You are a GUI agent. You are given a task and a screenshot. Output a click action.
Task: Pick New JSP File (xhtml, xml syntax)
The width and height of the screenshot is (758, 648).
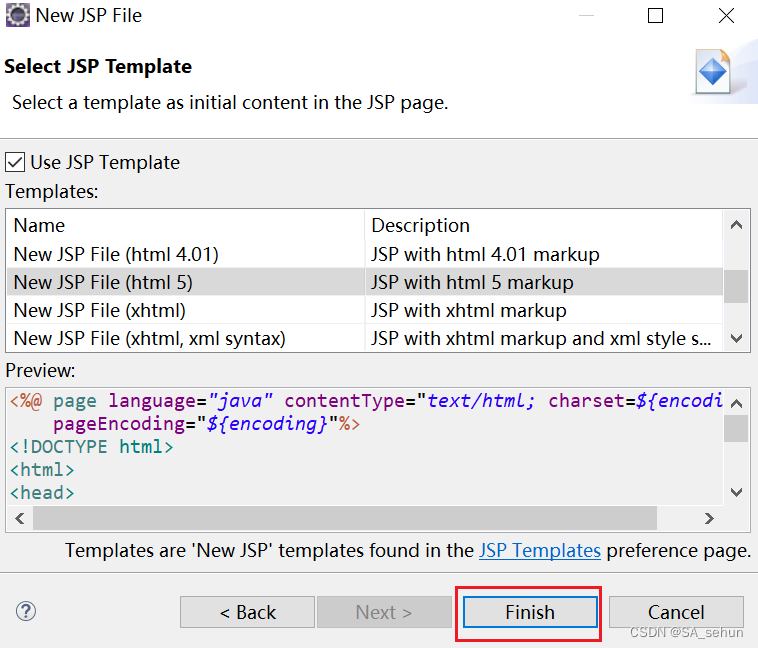150,338
